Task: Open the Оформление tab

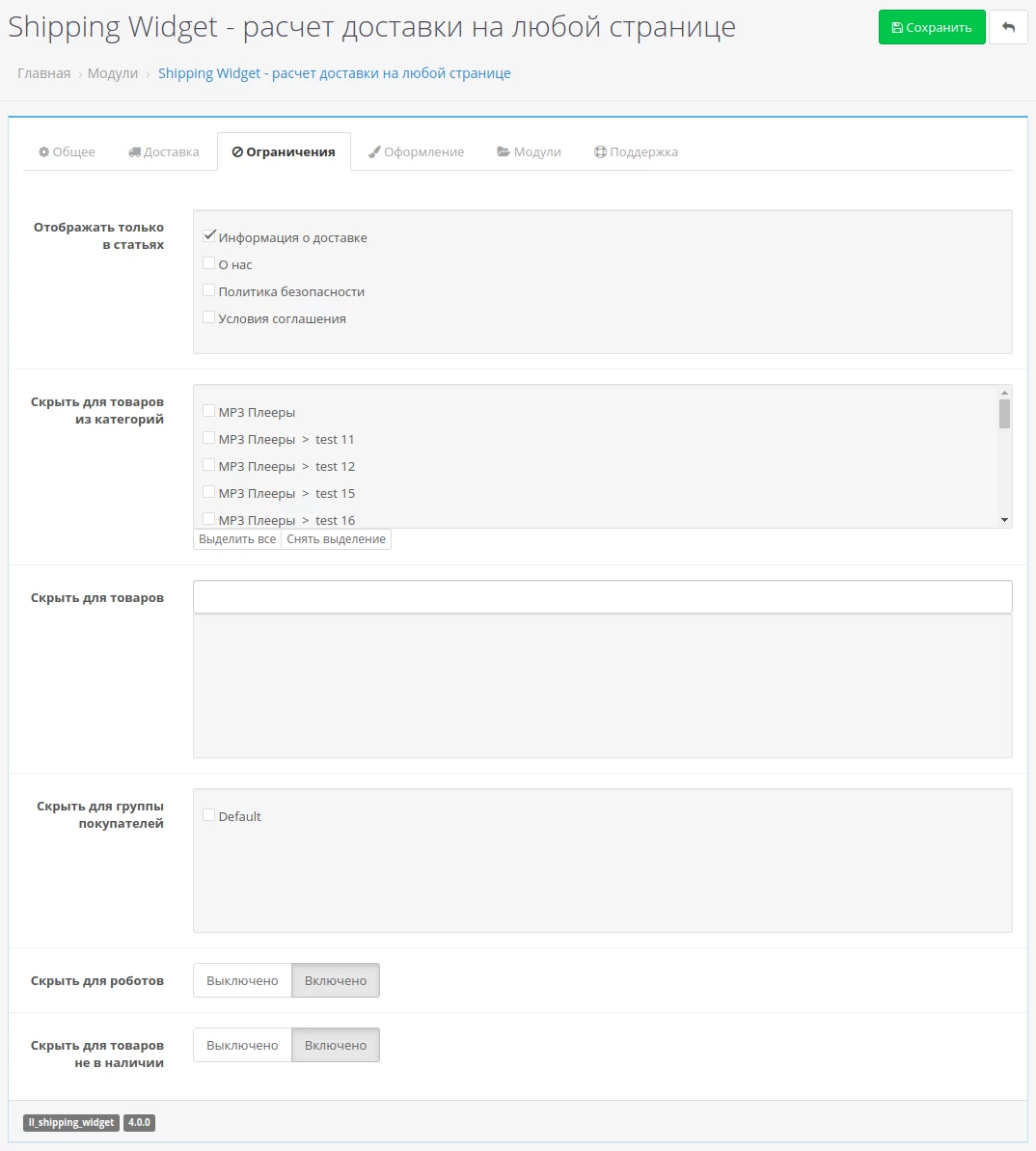Action: point(416,151)
